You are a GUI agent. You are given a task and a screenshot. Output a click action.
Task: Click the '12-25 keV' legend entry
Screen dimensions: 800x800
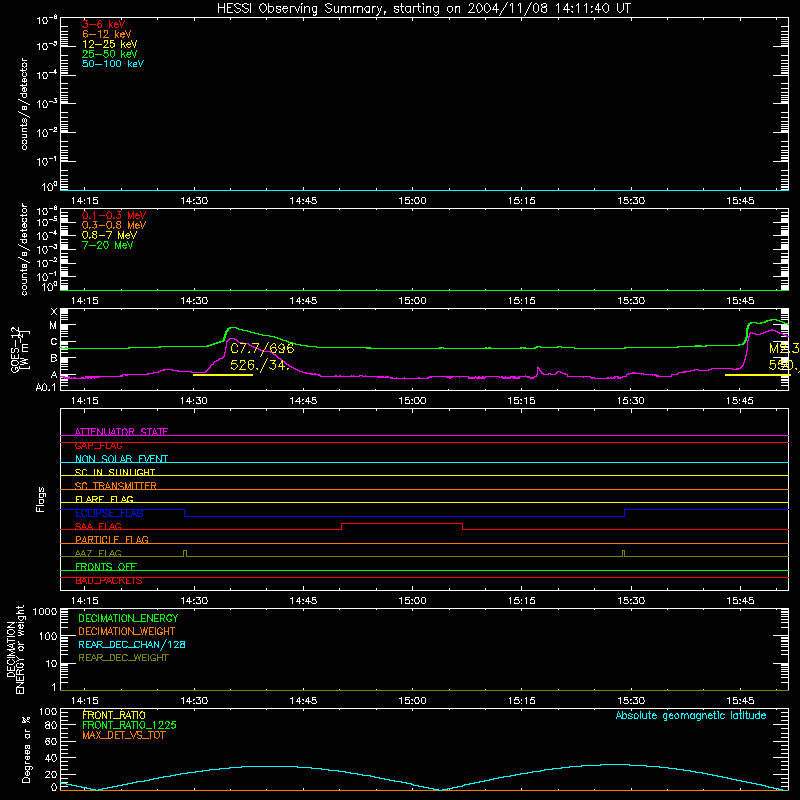[110, 44]
